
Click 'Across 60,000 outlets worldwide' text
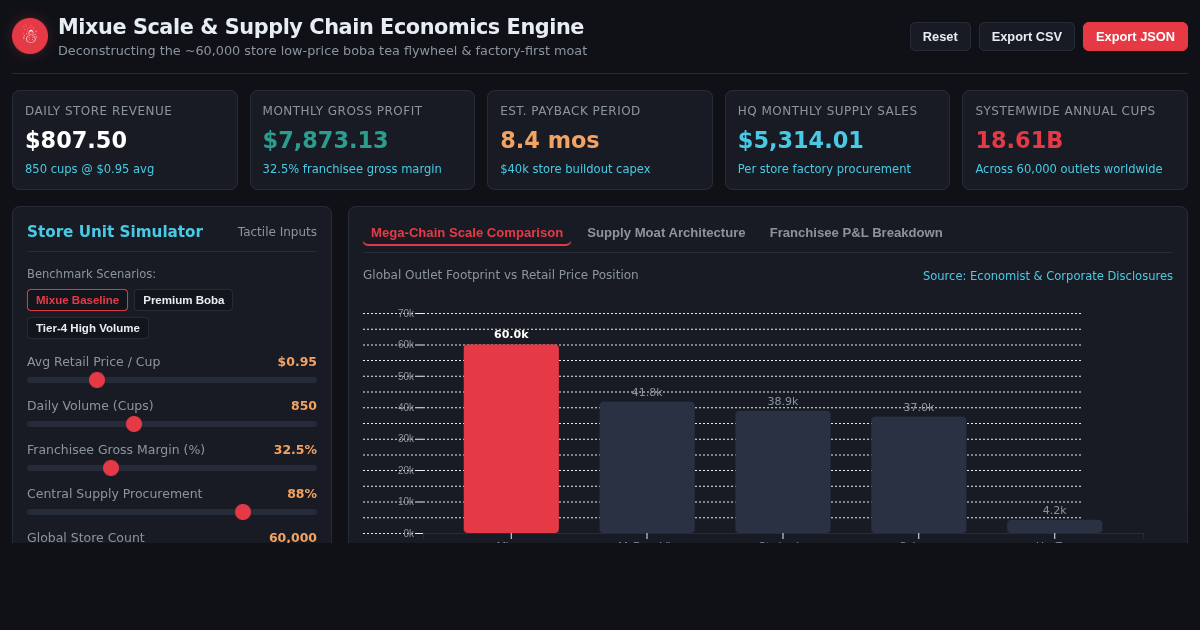(x=1069, y=169)
